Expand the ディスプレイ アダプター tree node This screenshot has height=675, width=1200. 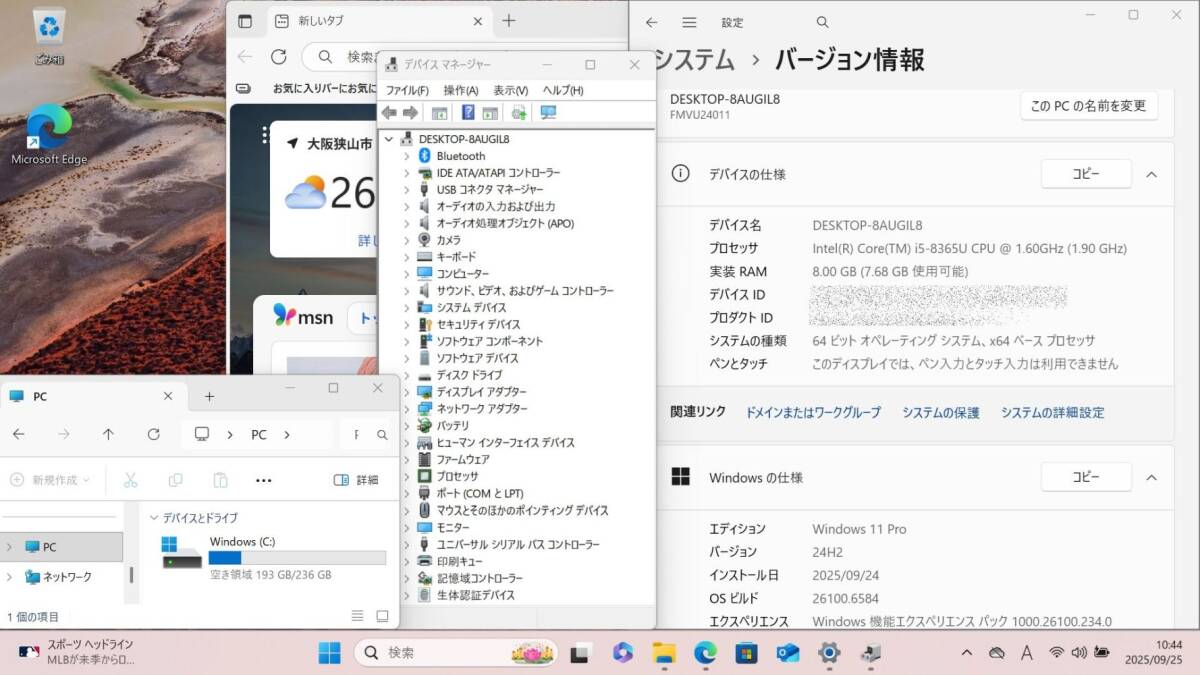pyautogui.click(x=406, y=392)
